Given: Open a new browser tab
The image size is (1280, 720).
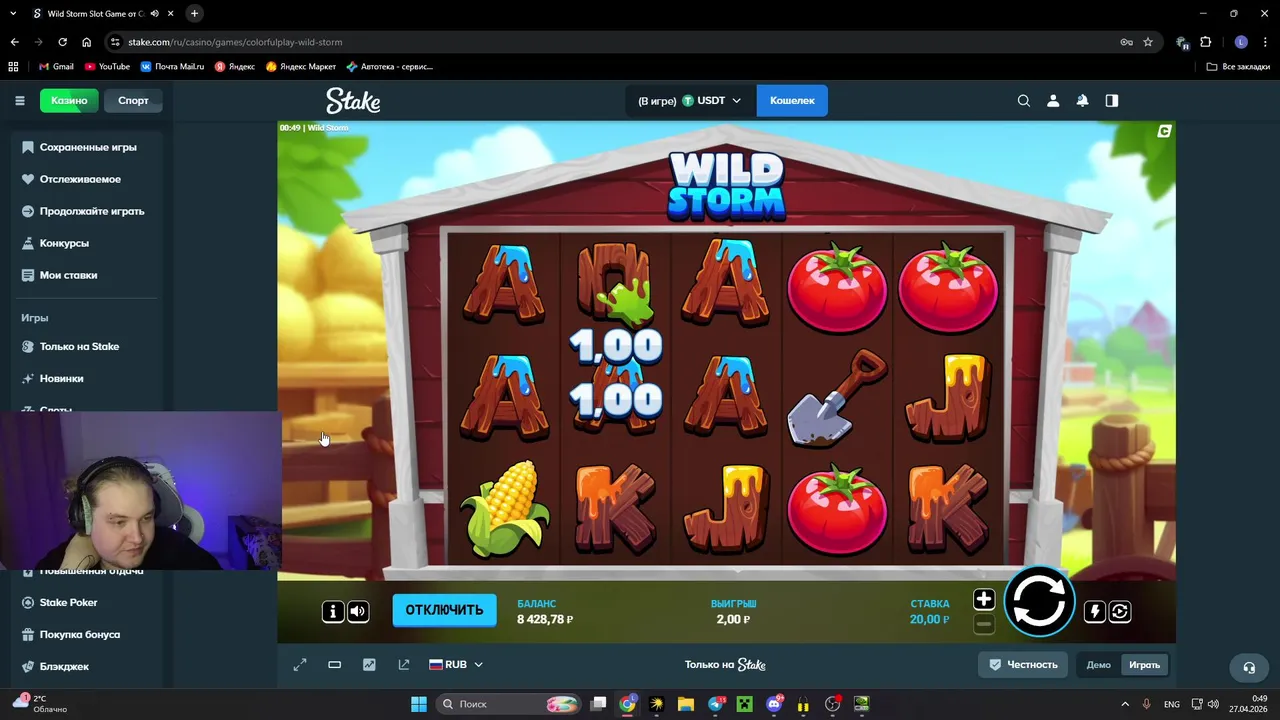Looking at the screenshot, I should [194, 13].
